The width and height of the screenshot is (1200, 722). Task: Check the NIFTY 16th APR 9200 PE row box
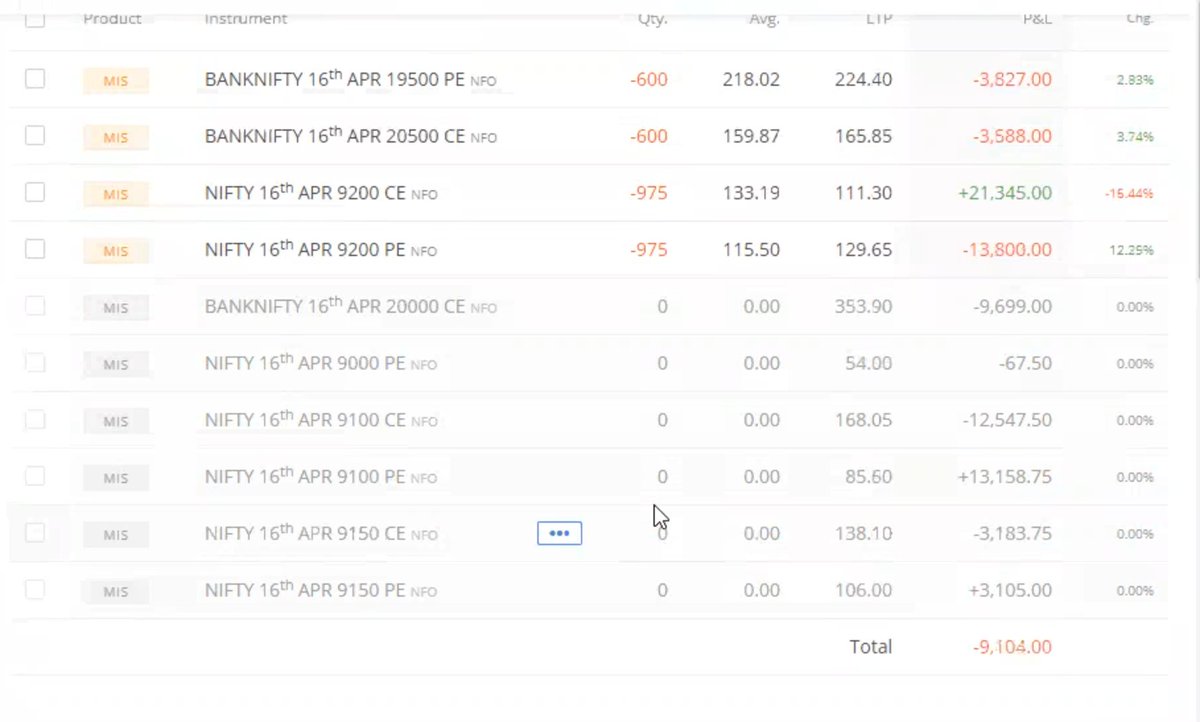(x=35, y=249)
